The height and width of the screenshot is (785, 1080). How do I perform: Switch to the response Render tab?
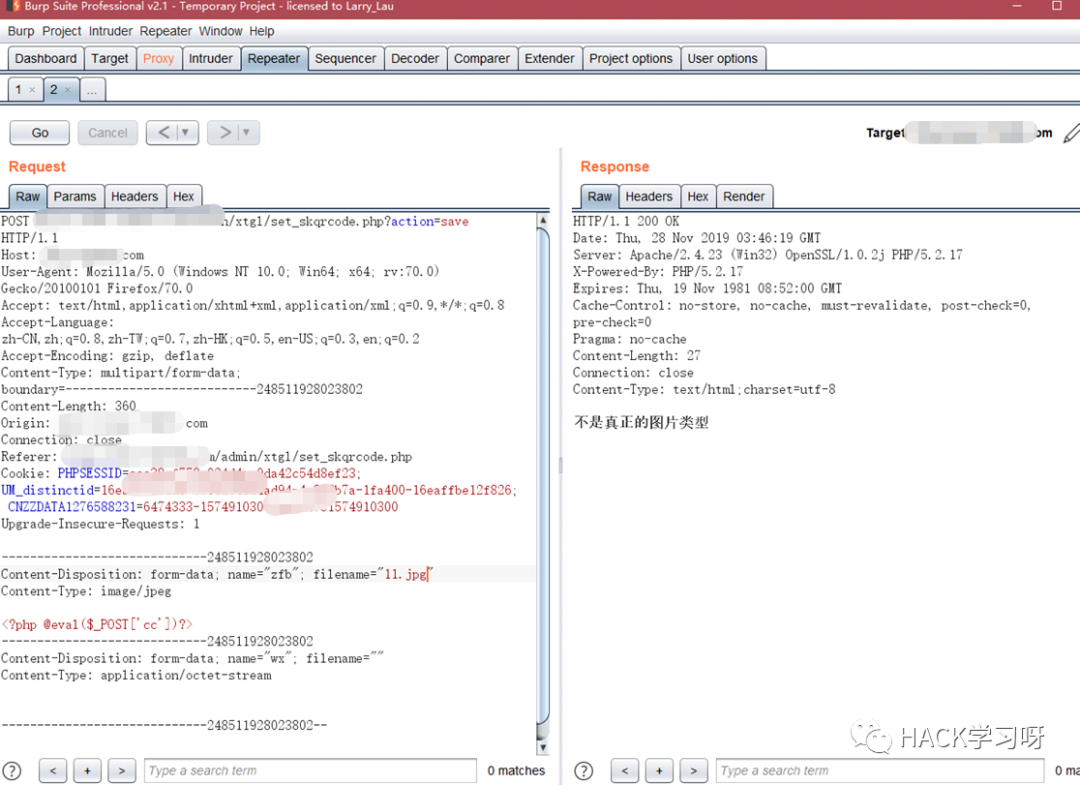[x=744, y=196]
